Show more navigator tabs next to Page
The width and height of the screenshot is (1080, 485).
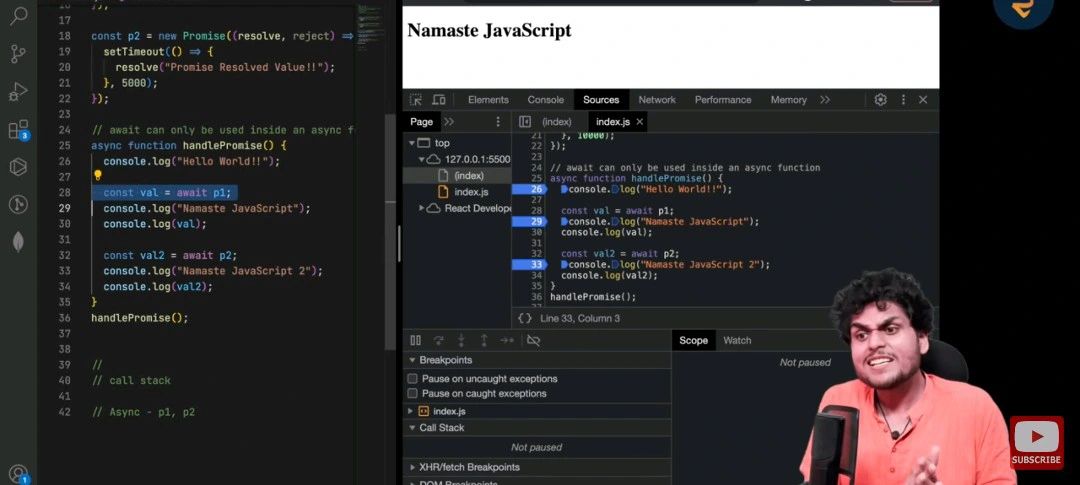tap(449, 122)
